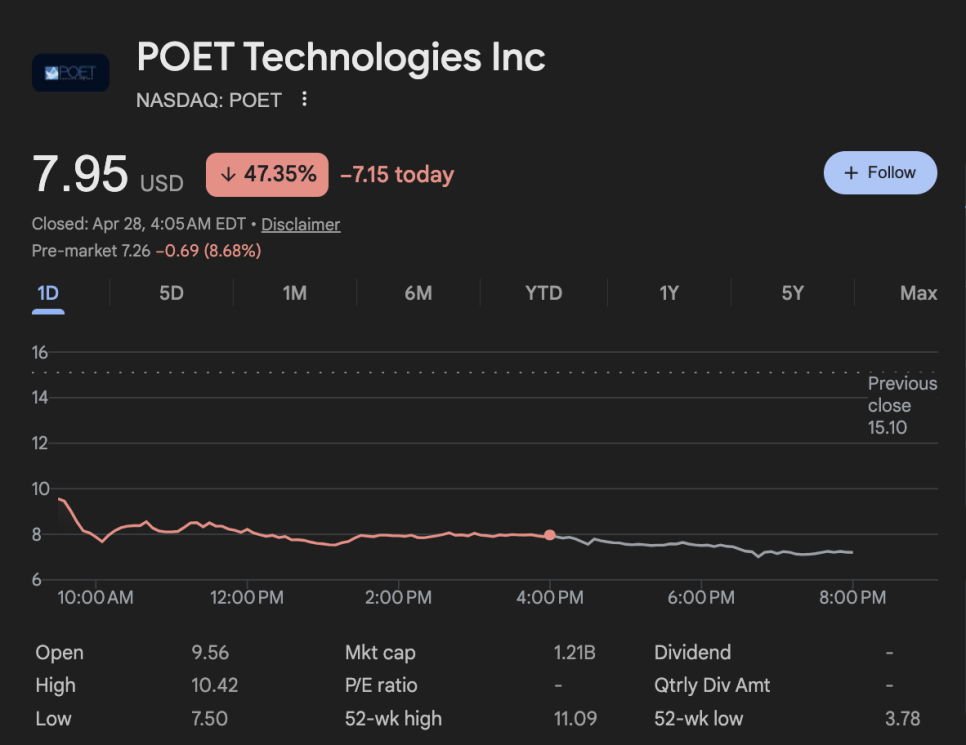View the 1Y price chart tab
The image size is (966, 745).
click(x=669, y=293)
